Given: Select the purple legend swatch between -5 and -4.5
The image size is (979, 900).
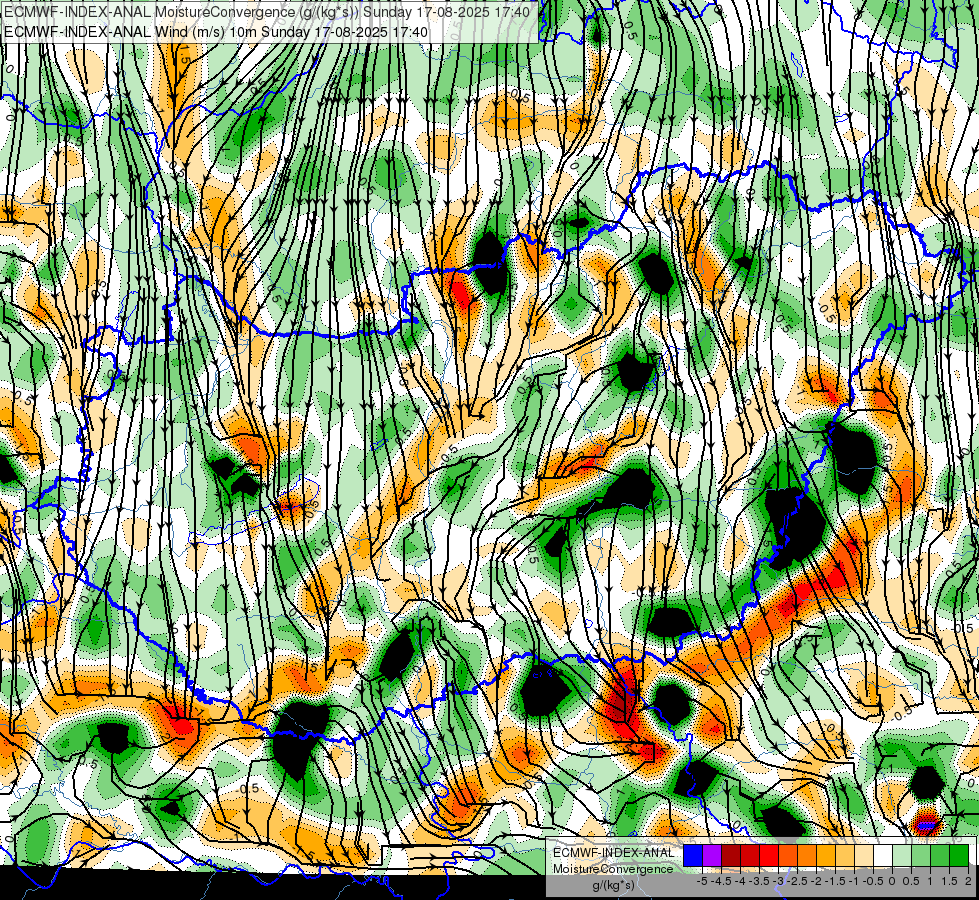Looking at the screenshot, I should 712,855.
